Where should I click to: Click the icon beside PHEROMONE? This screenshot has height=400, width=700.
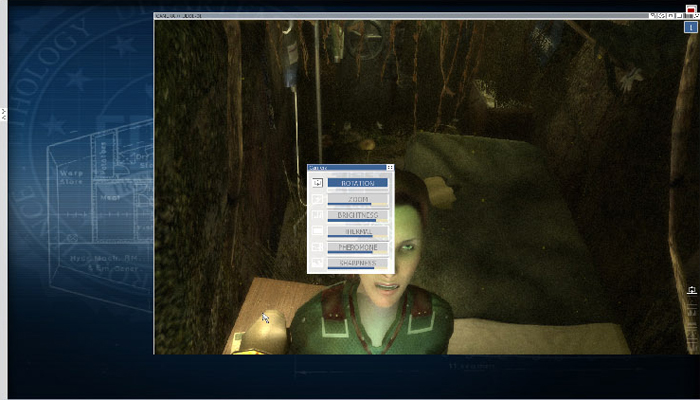pos(317,247)
